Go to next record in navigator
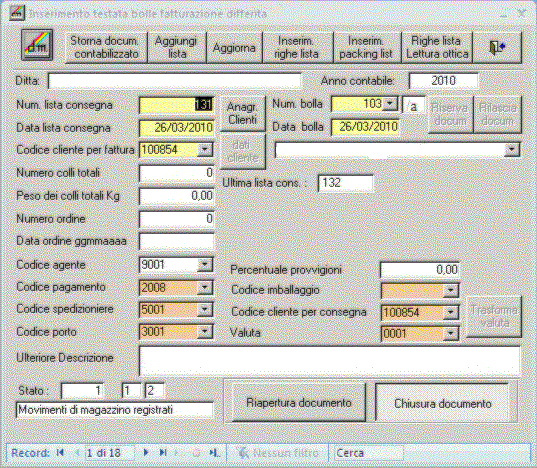537x468 pixels. pos(146,453)
